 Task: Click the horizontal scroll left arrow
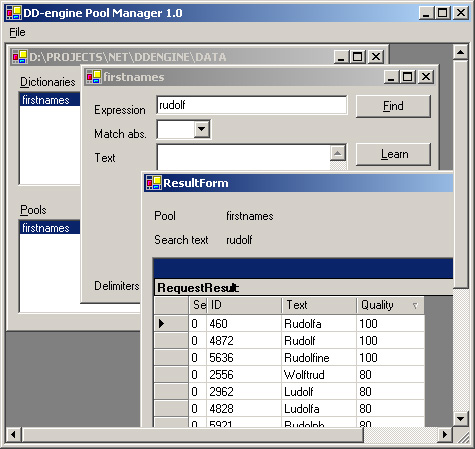pos(13,435)
